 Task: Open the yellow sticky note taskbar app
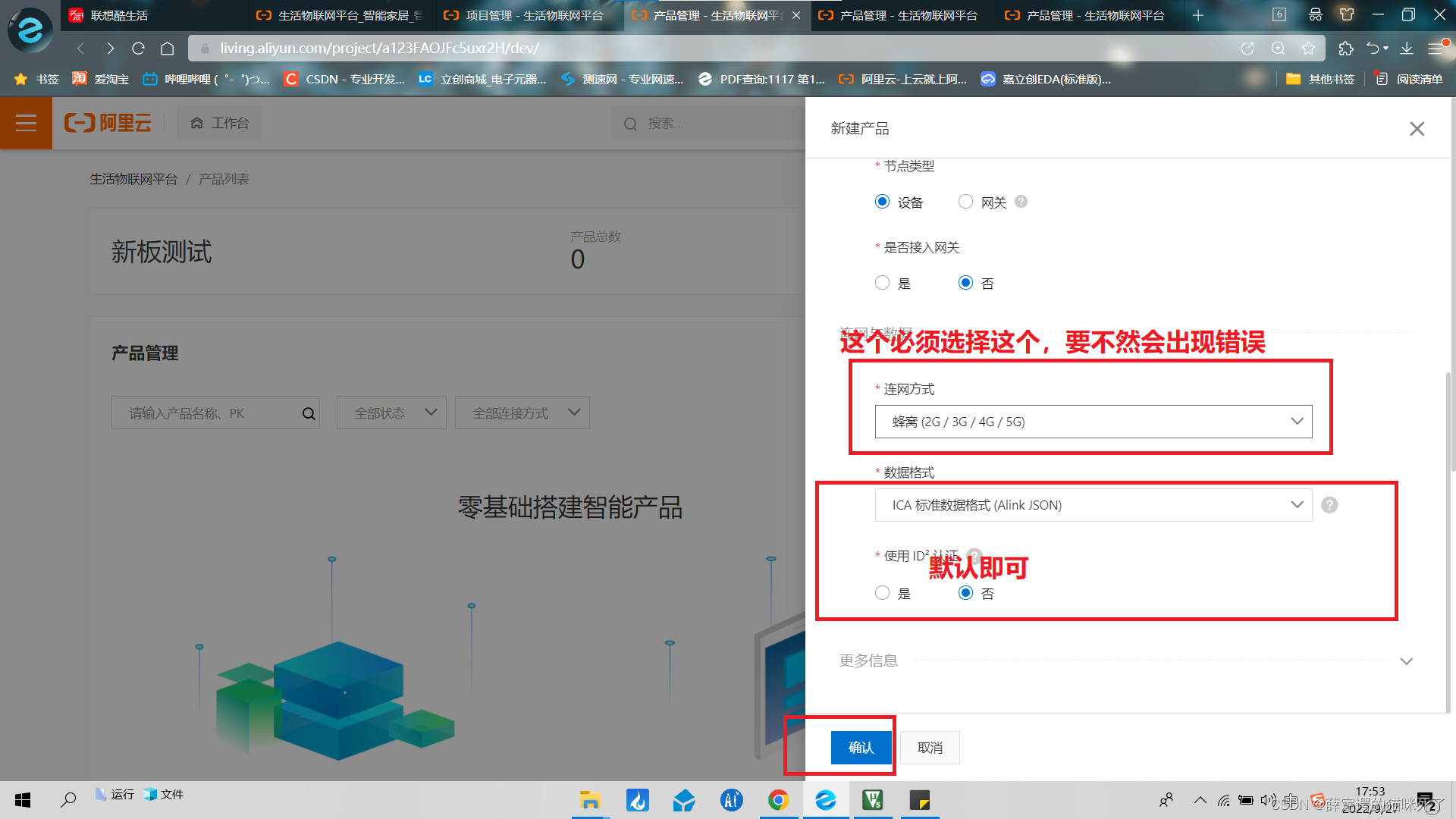click(x=920, y=800)
